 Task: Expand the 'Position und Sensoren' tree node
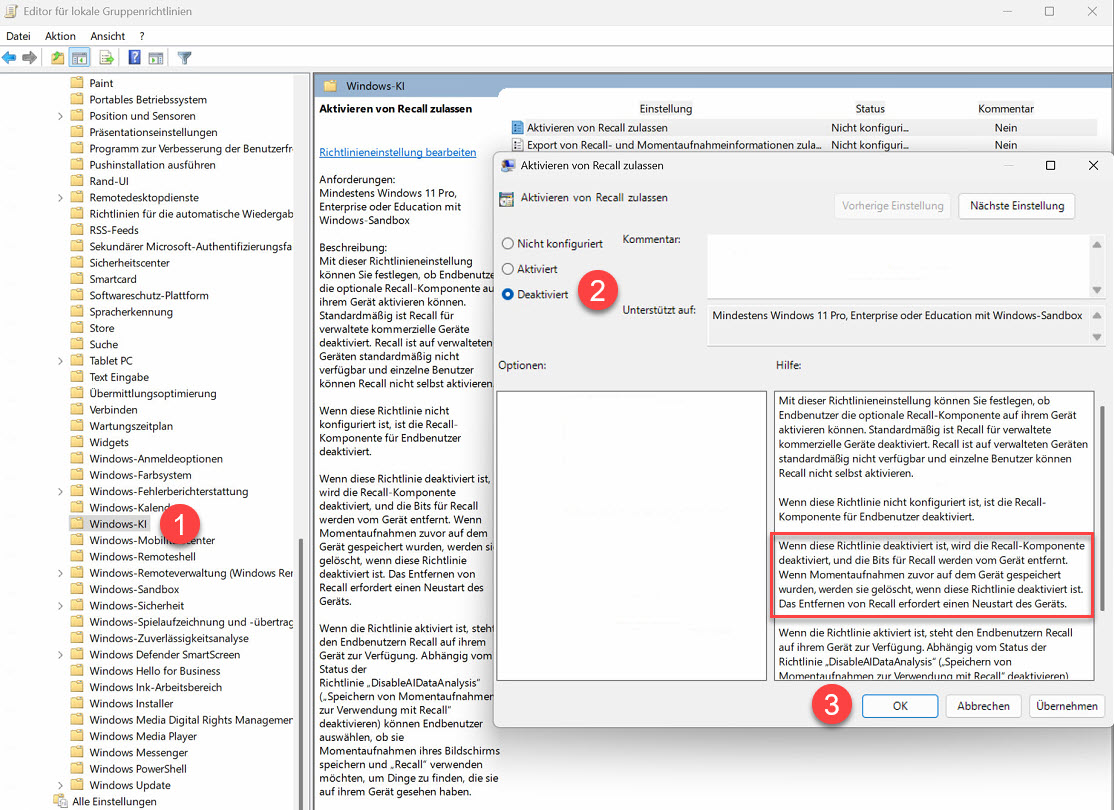(x=60, y=116)
